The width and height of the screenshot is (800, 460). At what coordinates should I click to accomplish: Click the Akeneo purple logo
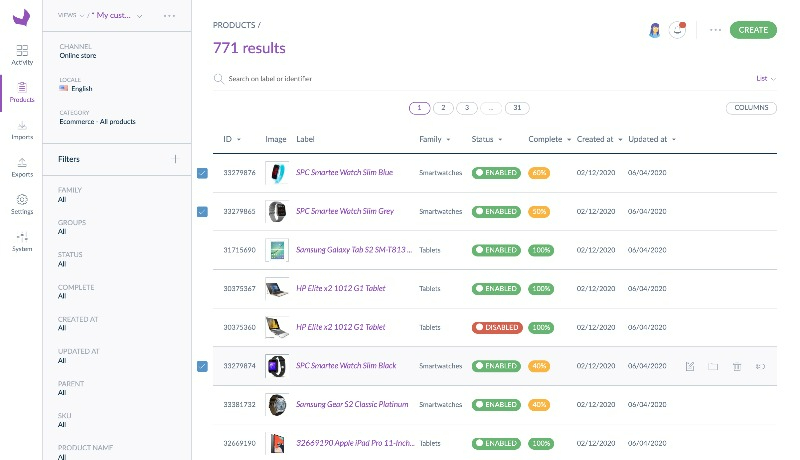coord(21,17)
